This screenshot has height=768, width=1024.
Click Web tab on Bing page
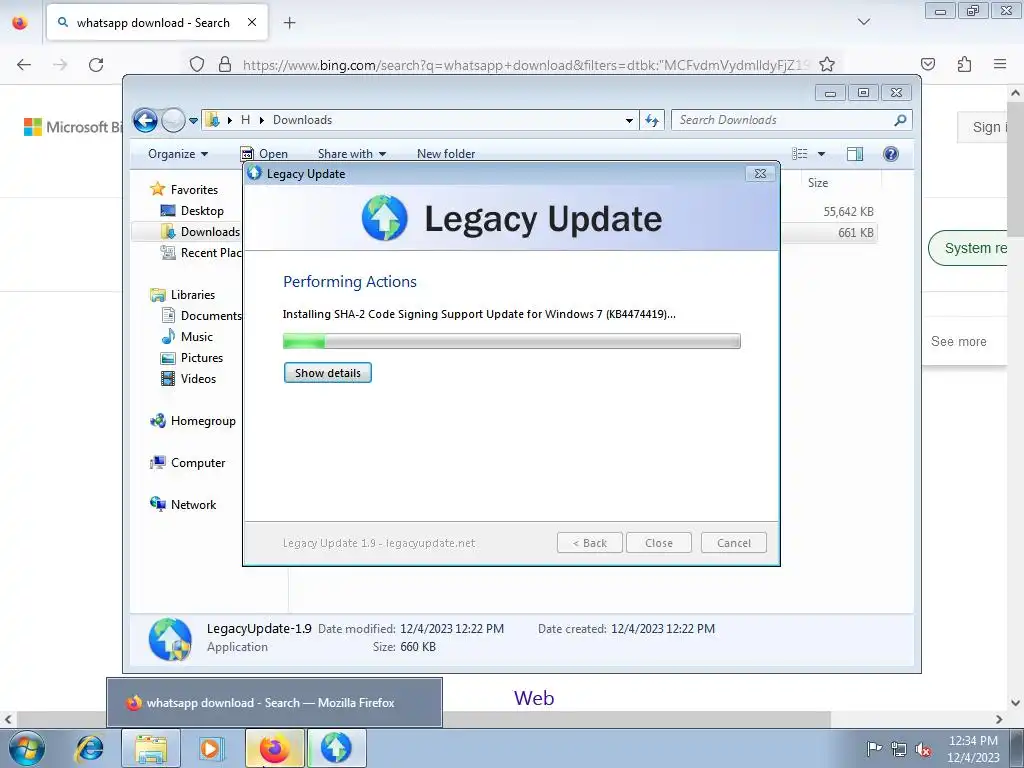[x=534, y=698]
